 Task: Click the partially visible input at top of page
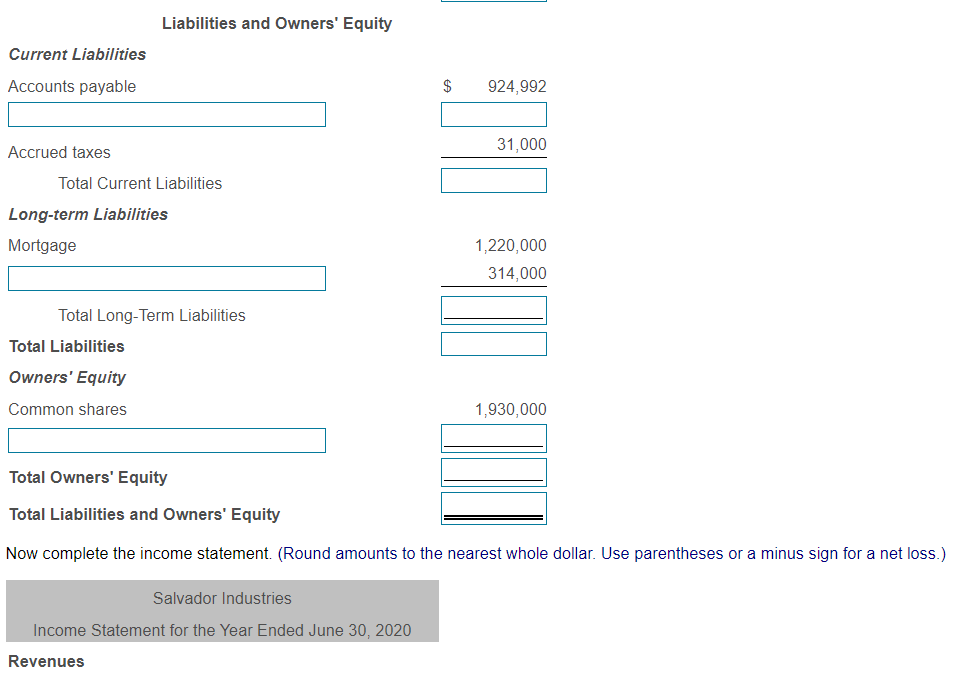tap(493, 2)
